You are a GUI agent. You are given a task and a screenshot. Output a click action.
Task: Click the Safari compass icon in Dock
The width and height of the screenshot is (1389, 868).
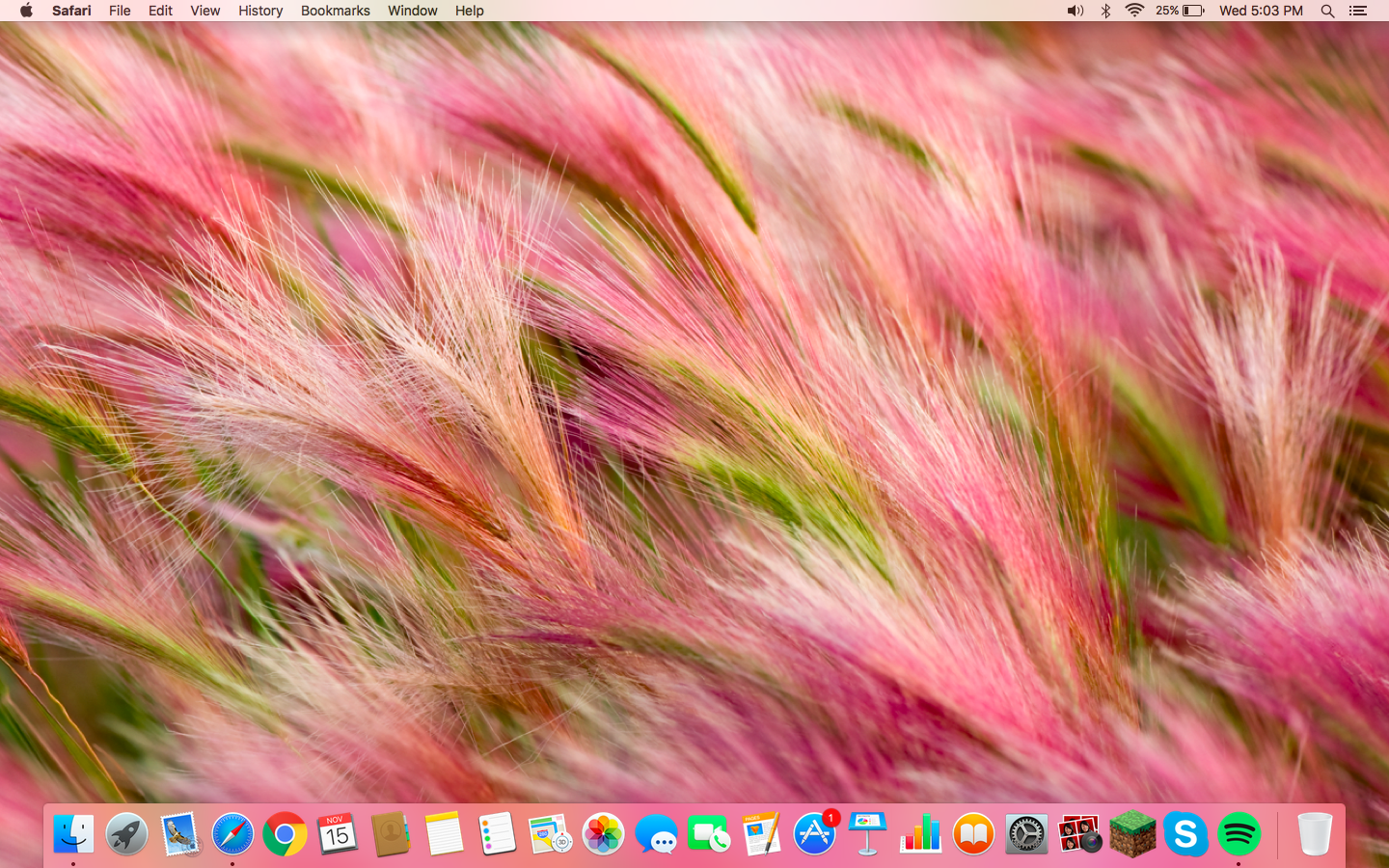pyautogui.click(x=232, y=834)
